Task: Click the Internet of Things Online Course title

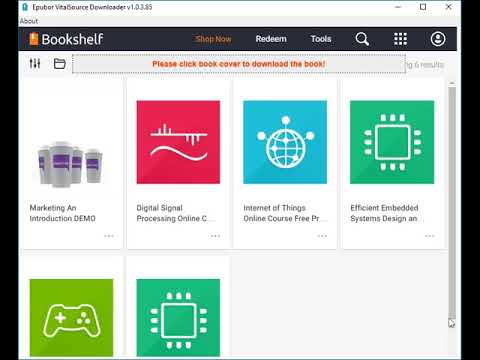Action: [x=285, y=213]
